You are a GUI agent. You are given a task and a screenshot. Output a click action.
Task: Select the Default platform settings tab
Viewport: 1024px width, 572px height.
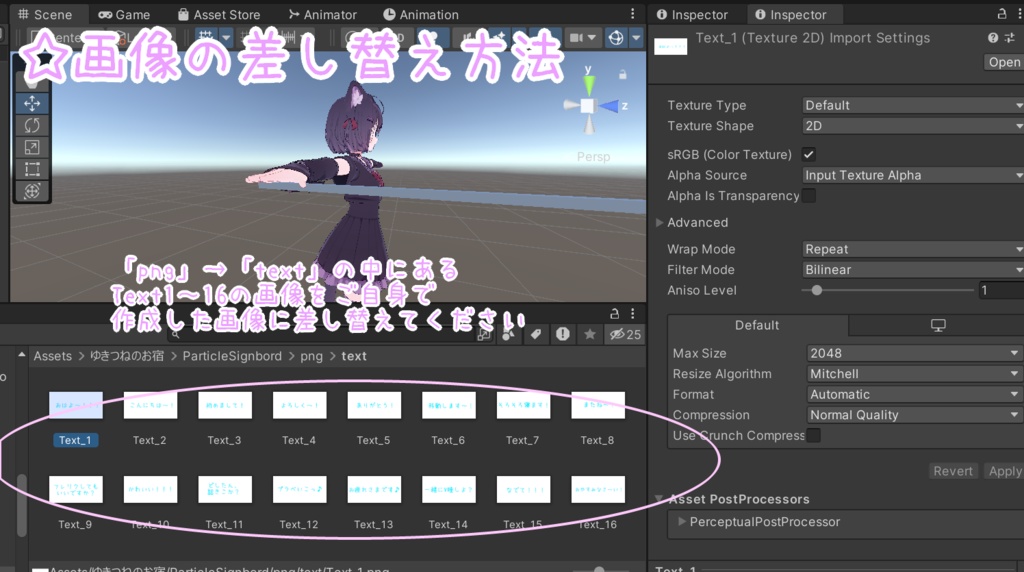(758, 325)
